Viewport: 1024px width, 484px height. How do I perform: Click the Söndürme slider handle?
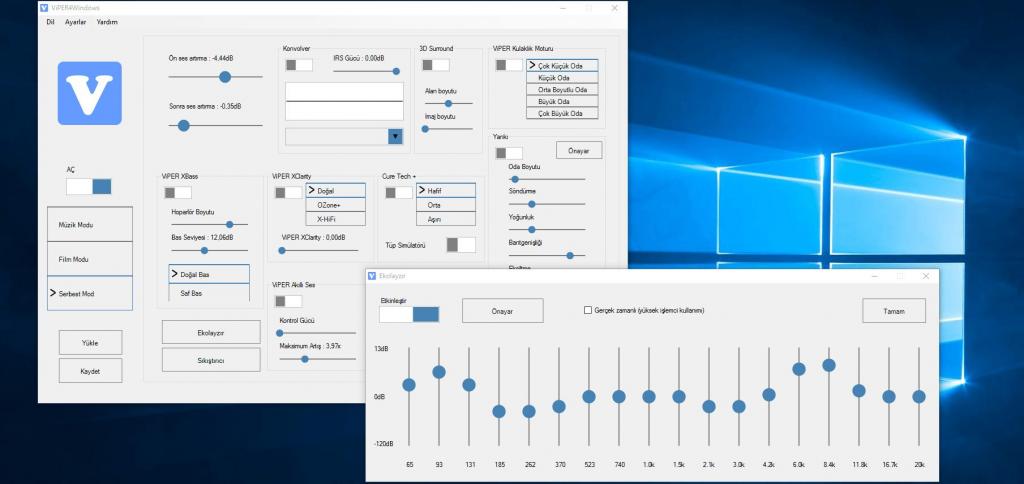coord(532,204)
